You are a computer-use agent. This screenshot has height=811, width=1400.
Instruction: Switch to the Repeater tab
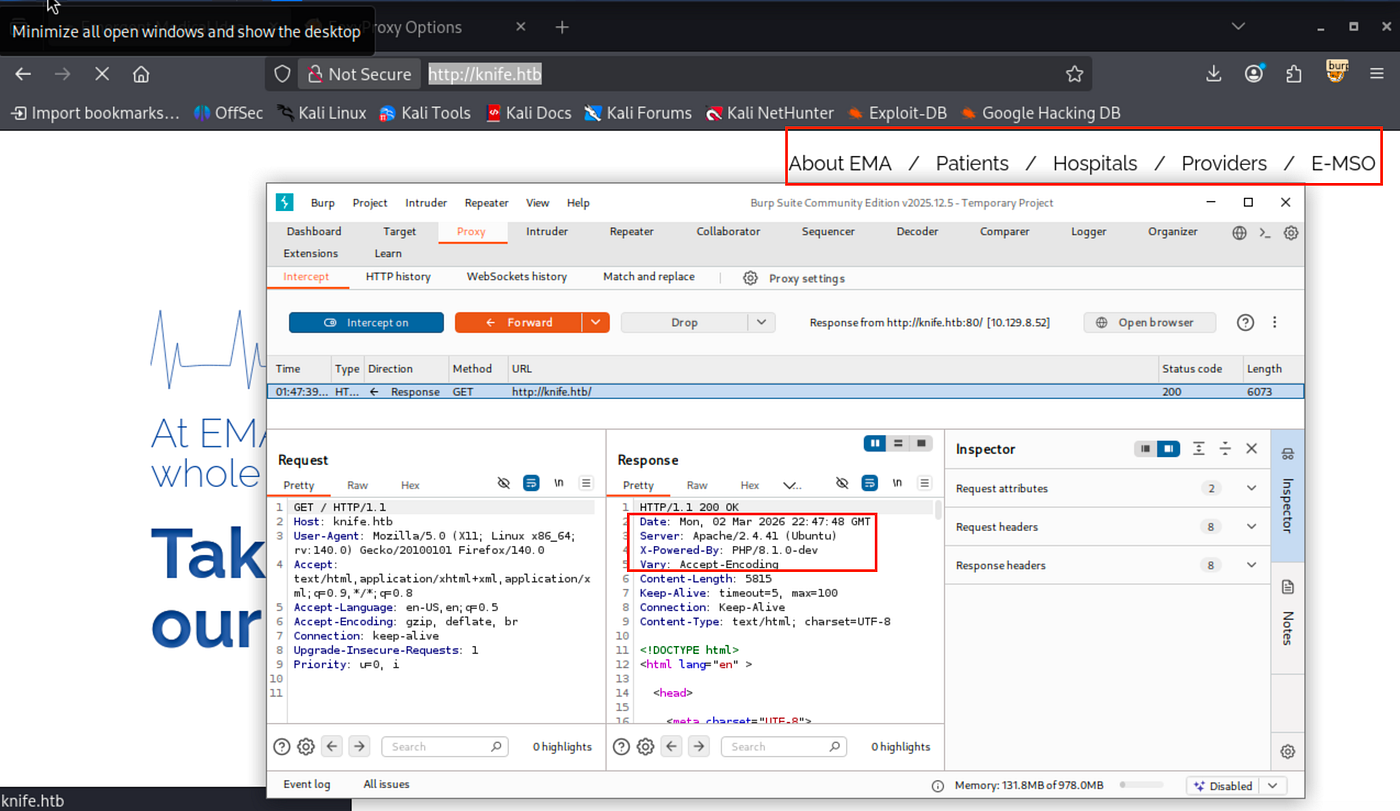[632, 232]
